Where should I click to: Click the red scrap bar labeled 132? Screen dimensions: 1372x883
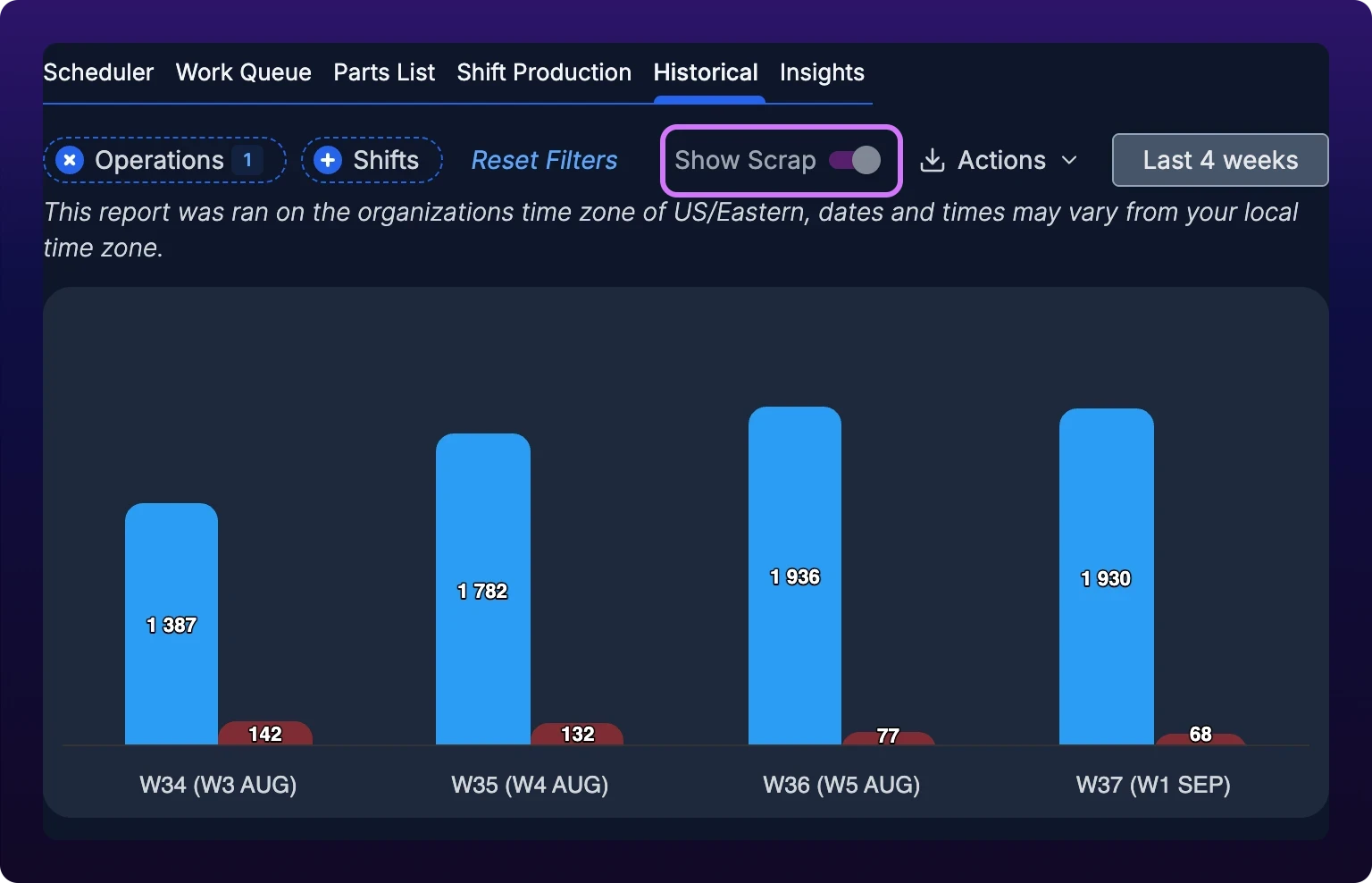pyautogui.click(x=577, y=734)
